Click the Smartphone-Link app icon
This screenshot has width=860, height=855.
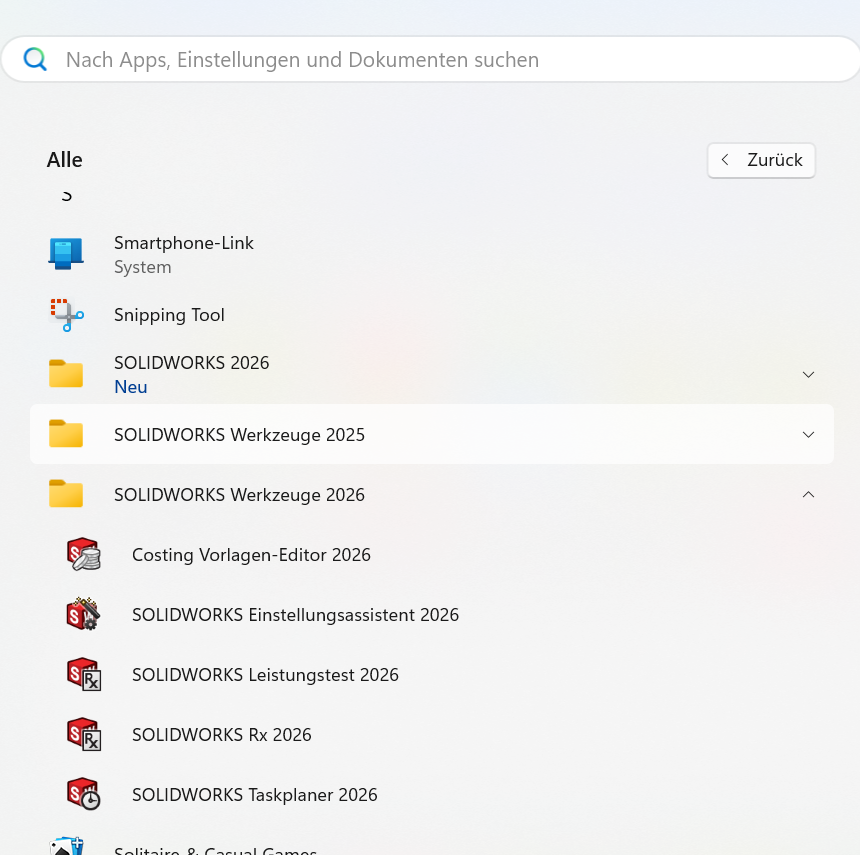coord(66,254)
